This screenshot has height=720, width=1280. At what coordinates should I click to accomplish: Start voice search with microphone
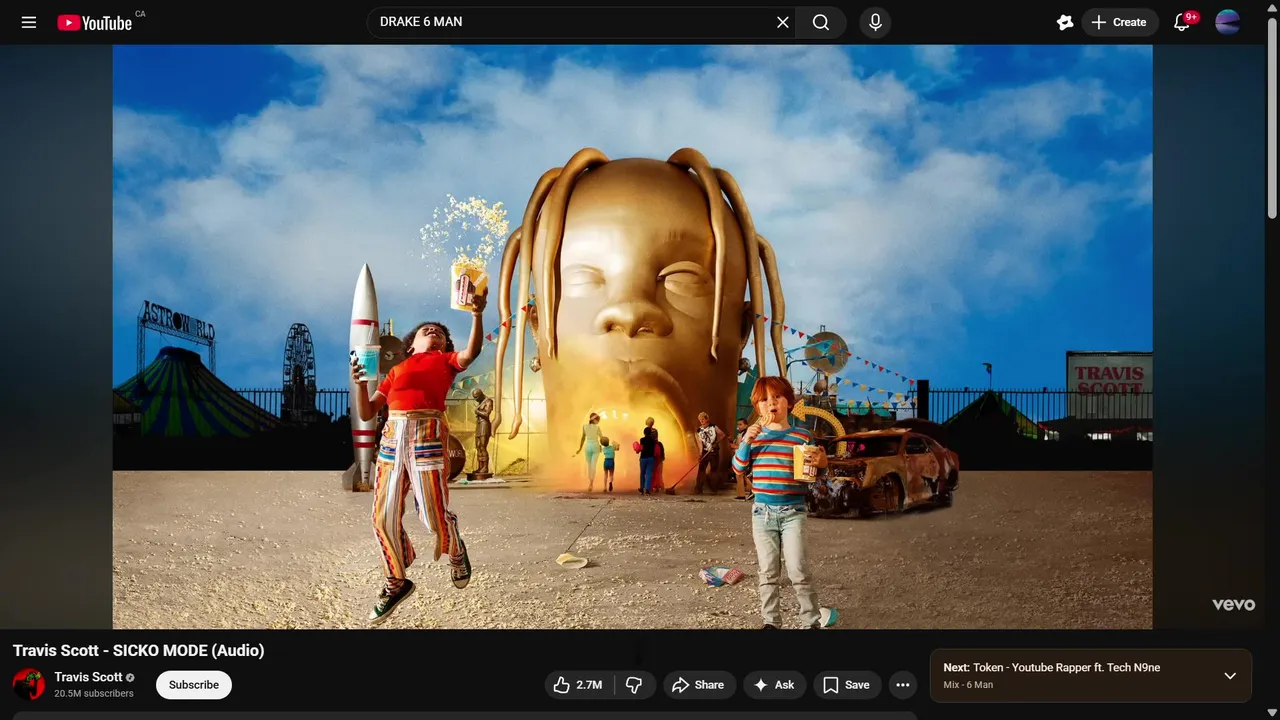pos(875,22)
